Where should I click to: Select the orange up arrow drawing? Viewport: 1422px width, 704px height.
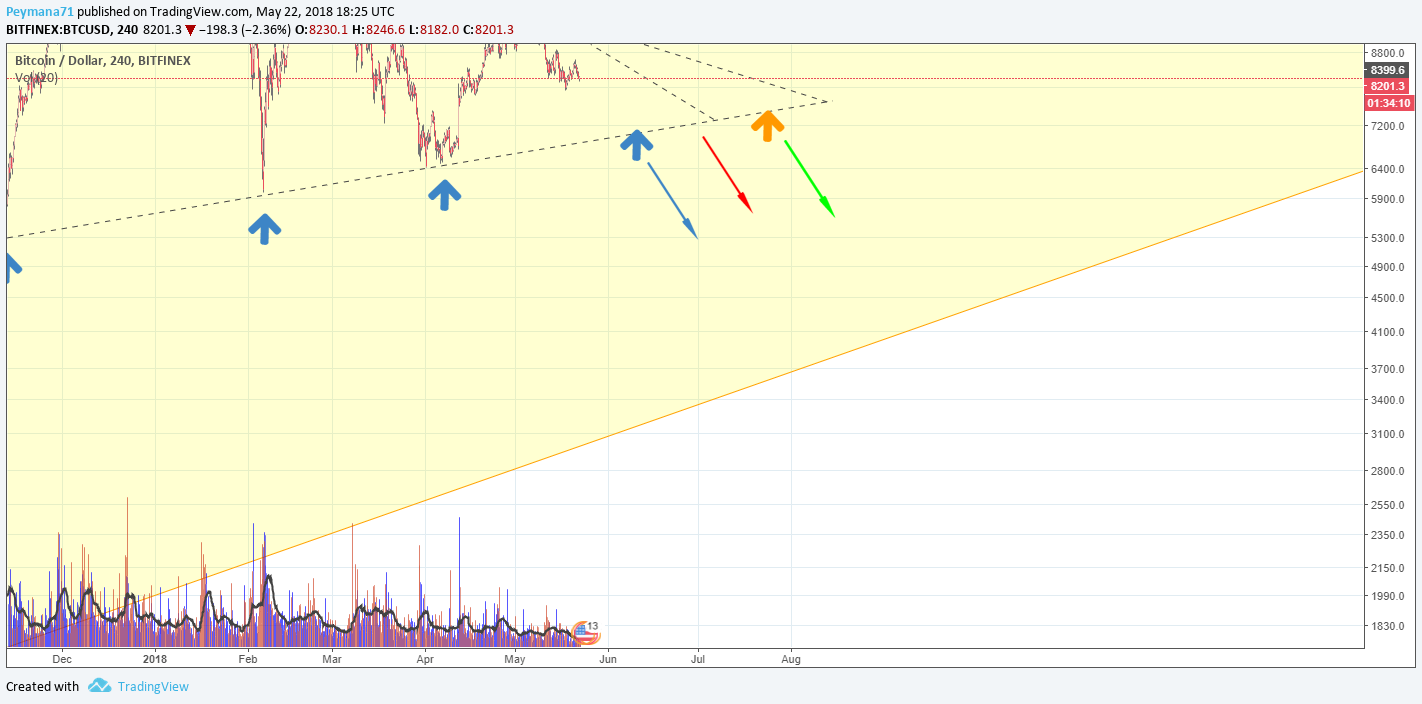767,125
